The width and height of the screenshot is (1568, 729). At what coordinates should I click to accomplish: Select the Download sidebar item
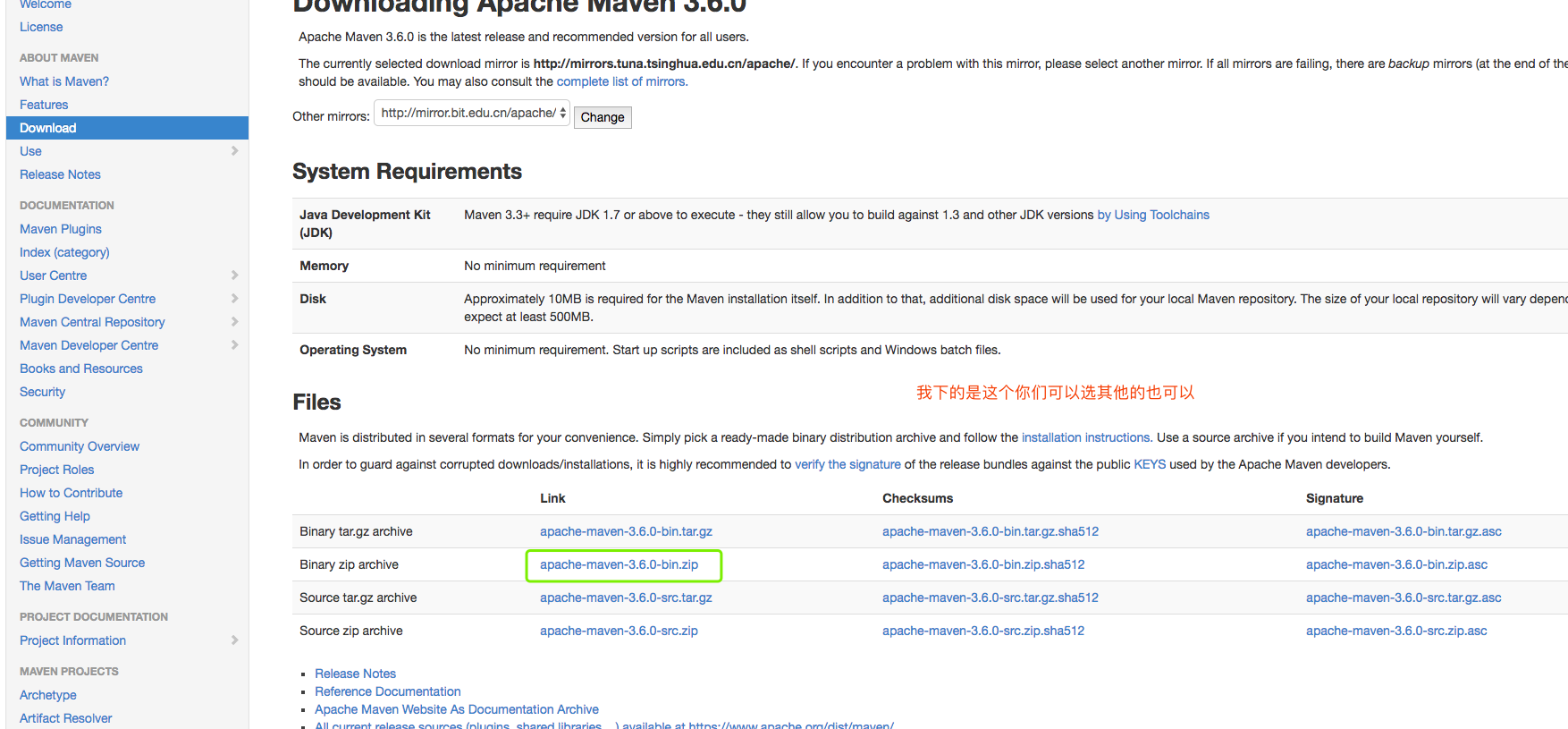(127, 128)
